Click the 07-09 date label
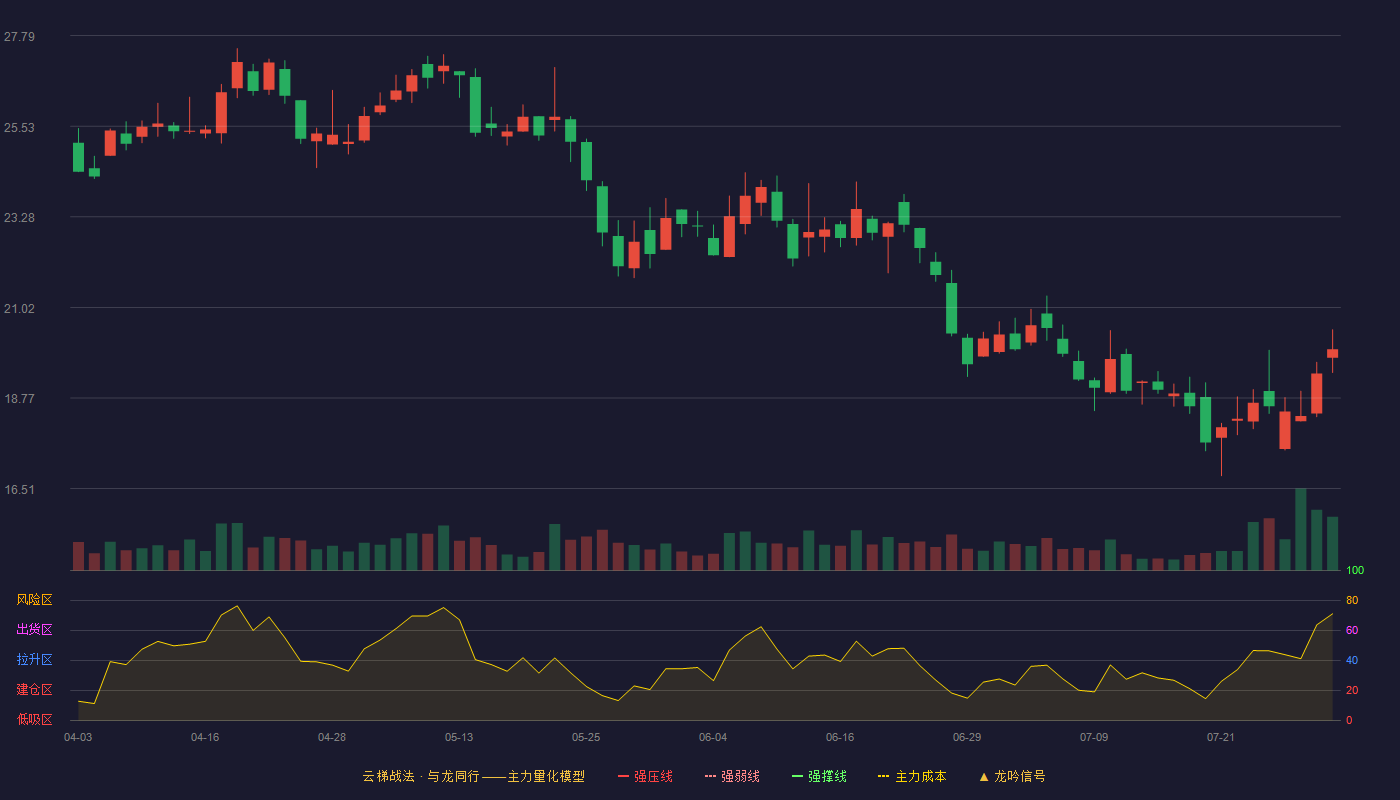This screenshot has height=800, width=1400. point(1094,737)
